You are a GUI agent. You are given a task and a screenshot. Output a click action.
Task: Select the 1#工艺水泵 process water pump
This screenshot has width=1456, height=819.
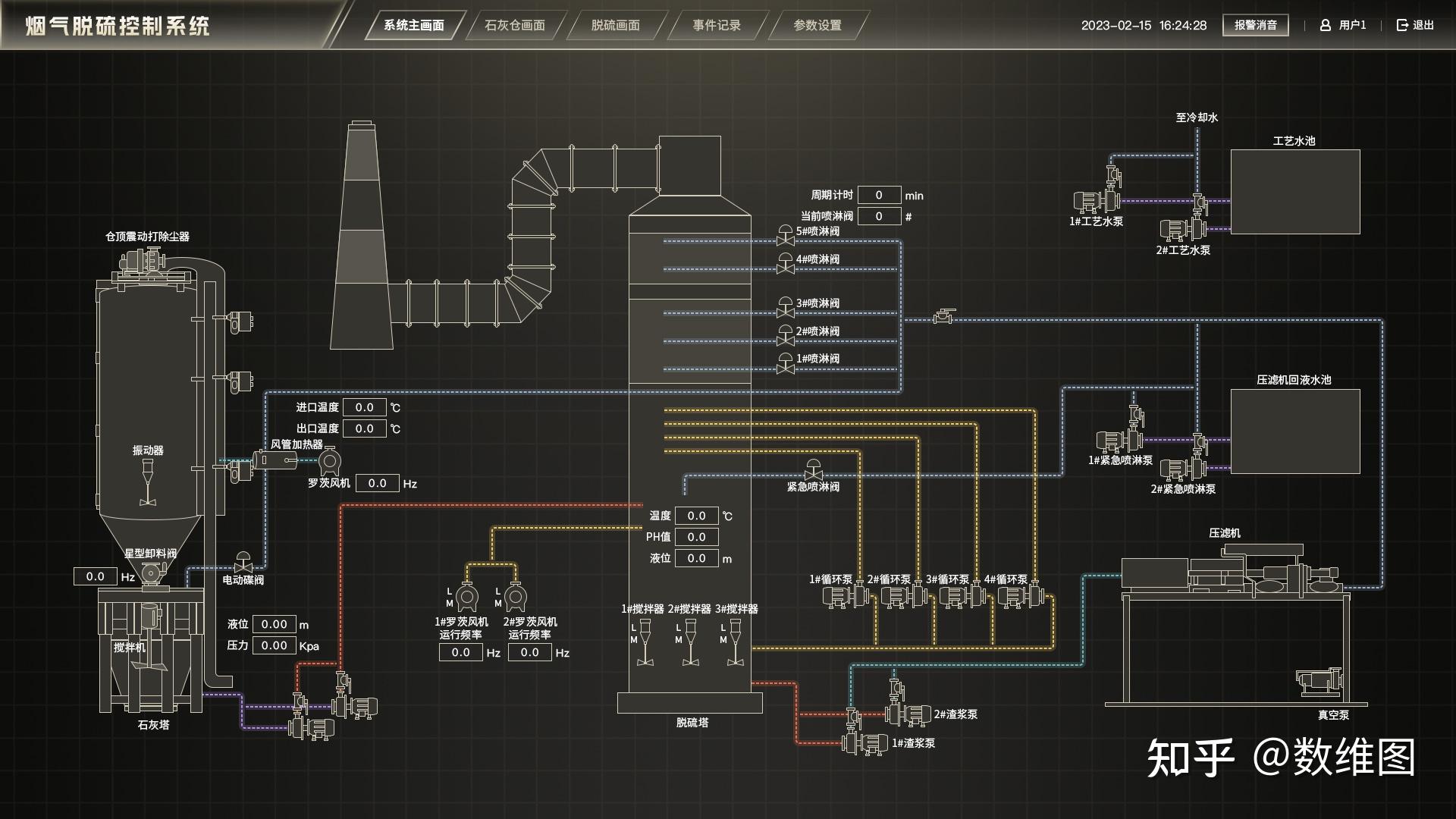click(x=1097, y=202)
